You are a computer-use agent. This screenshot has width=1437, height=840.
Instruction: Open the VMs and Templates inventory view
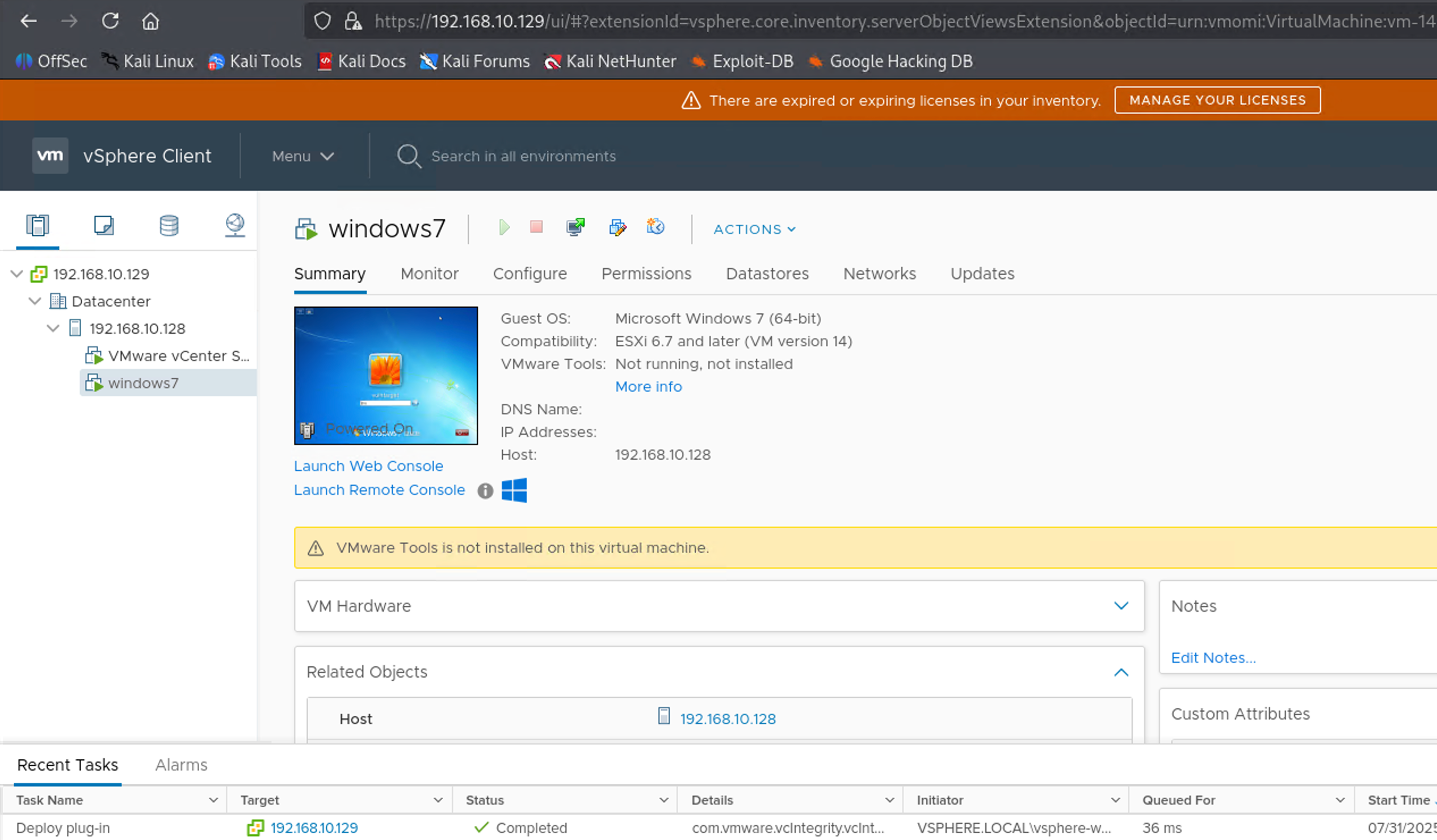pyautogui.click(x=104, y=225)
